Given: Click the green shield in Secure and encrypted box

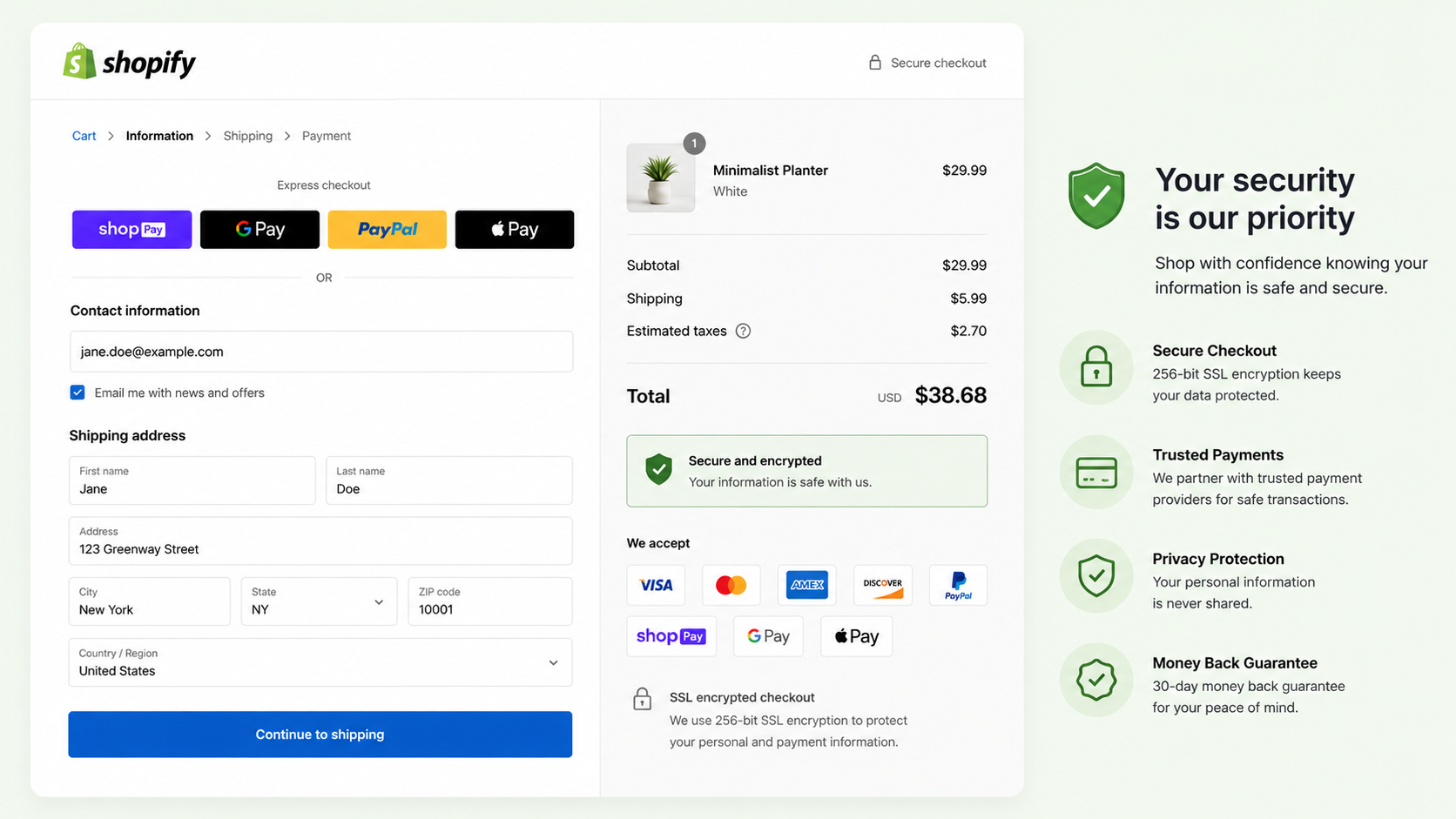Looking at the screenshot, I should pyautogui.click(x=659, y=469).
